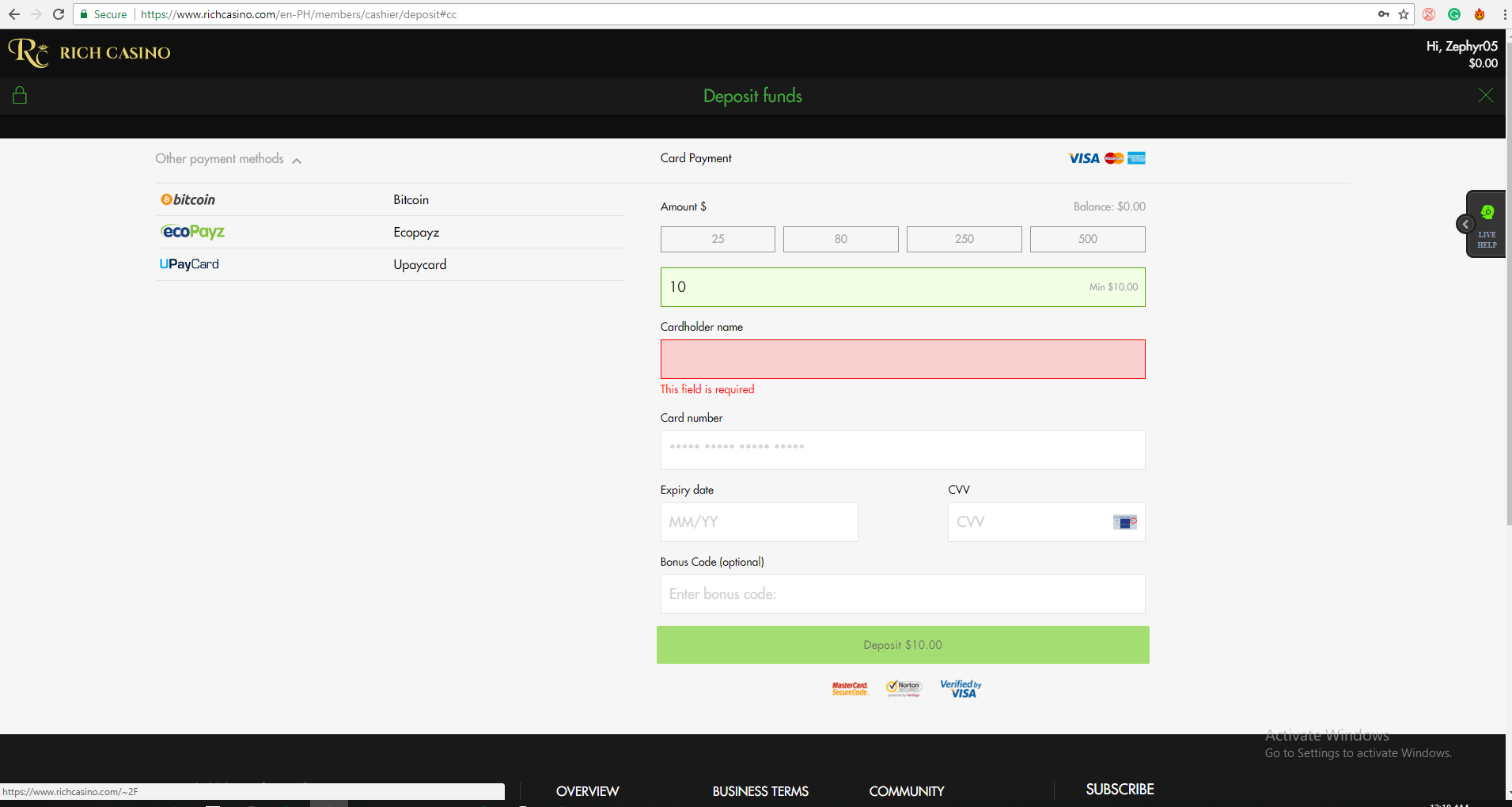The height and width of the screenshot is (807, 1512).
Task: Open the BUSINESS TERMS footer section
Action: pos(760,791)
